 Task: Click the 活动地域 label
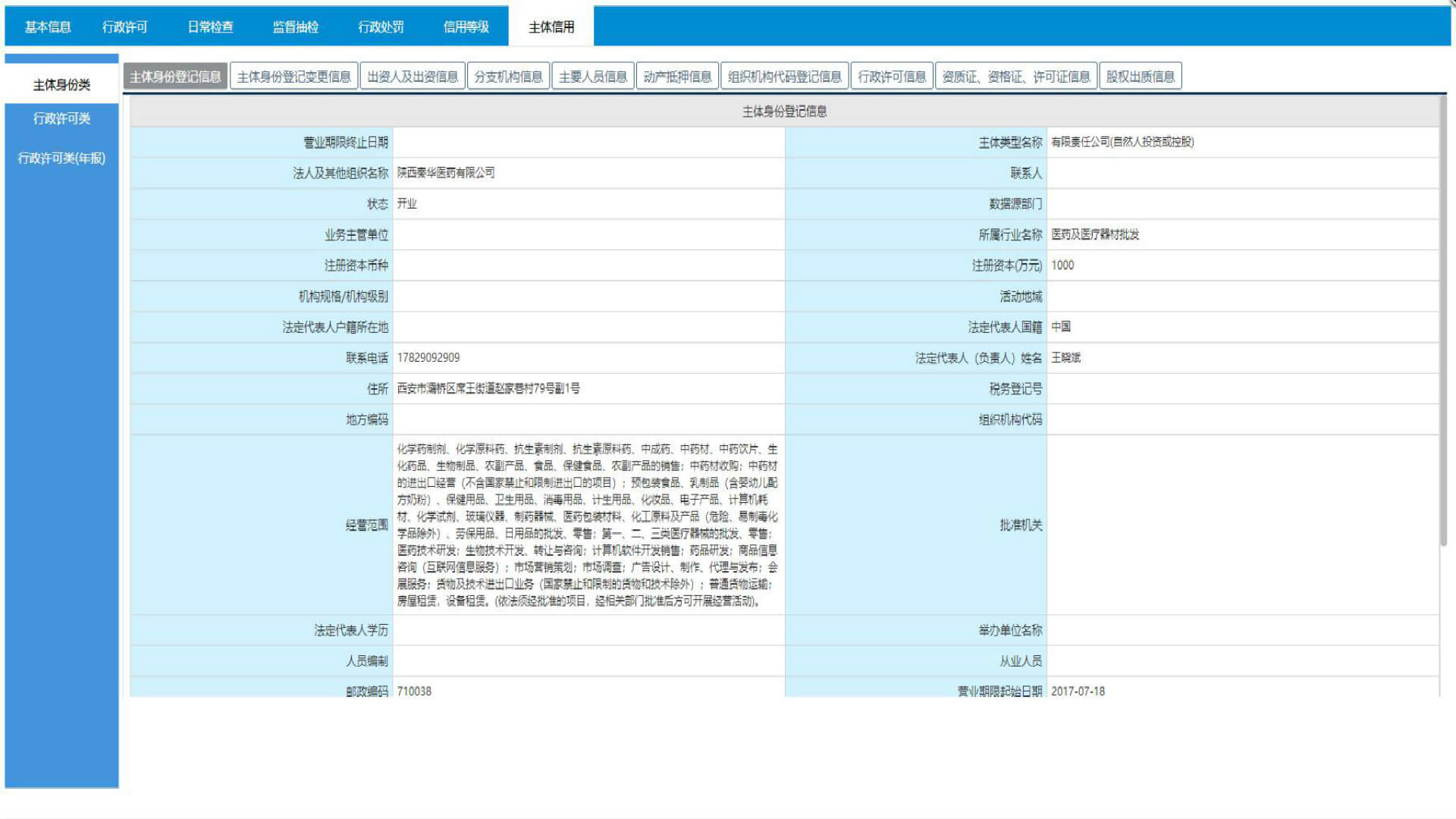1021,297
